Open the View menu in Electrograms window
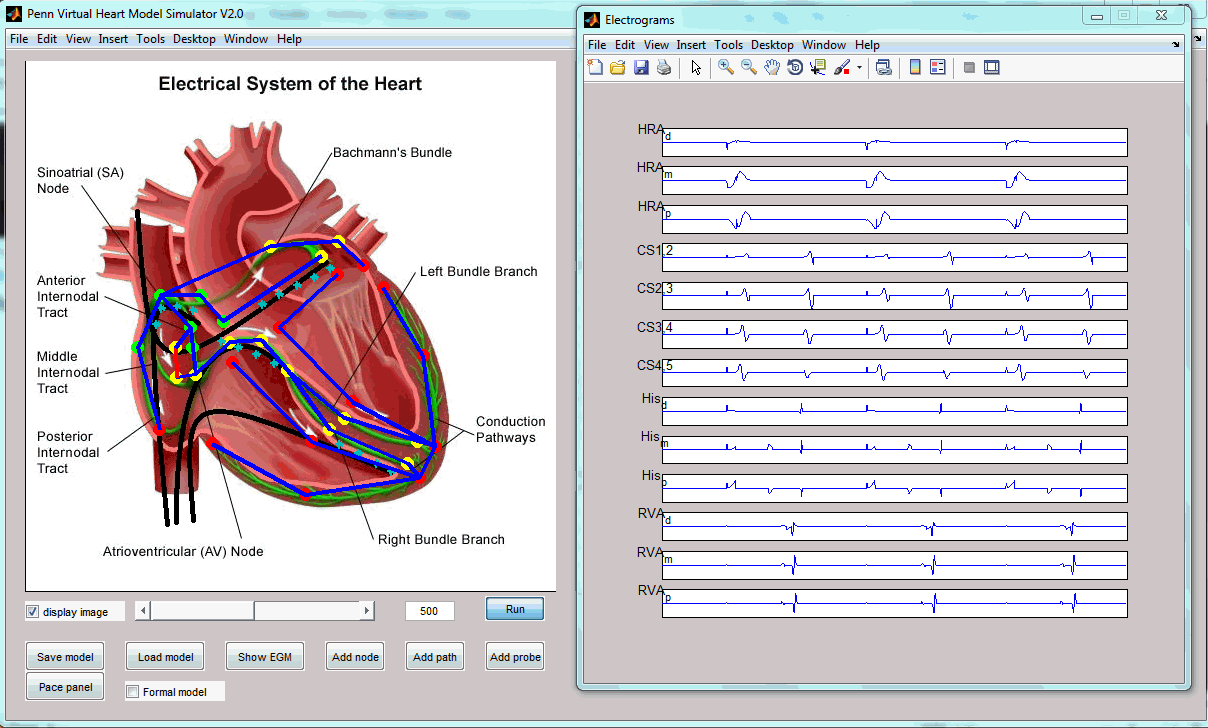 coord(656,45)
